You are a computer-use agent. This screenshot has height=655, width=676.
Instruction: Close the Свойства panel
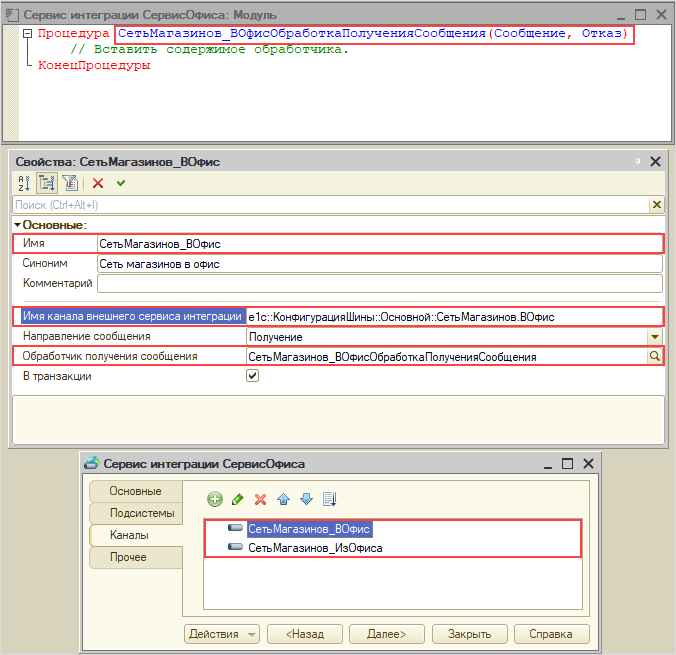[655, 162]
